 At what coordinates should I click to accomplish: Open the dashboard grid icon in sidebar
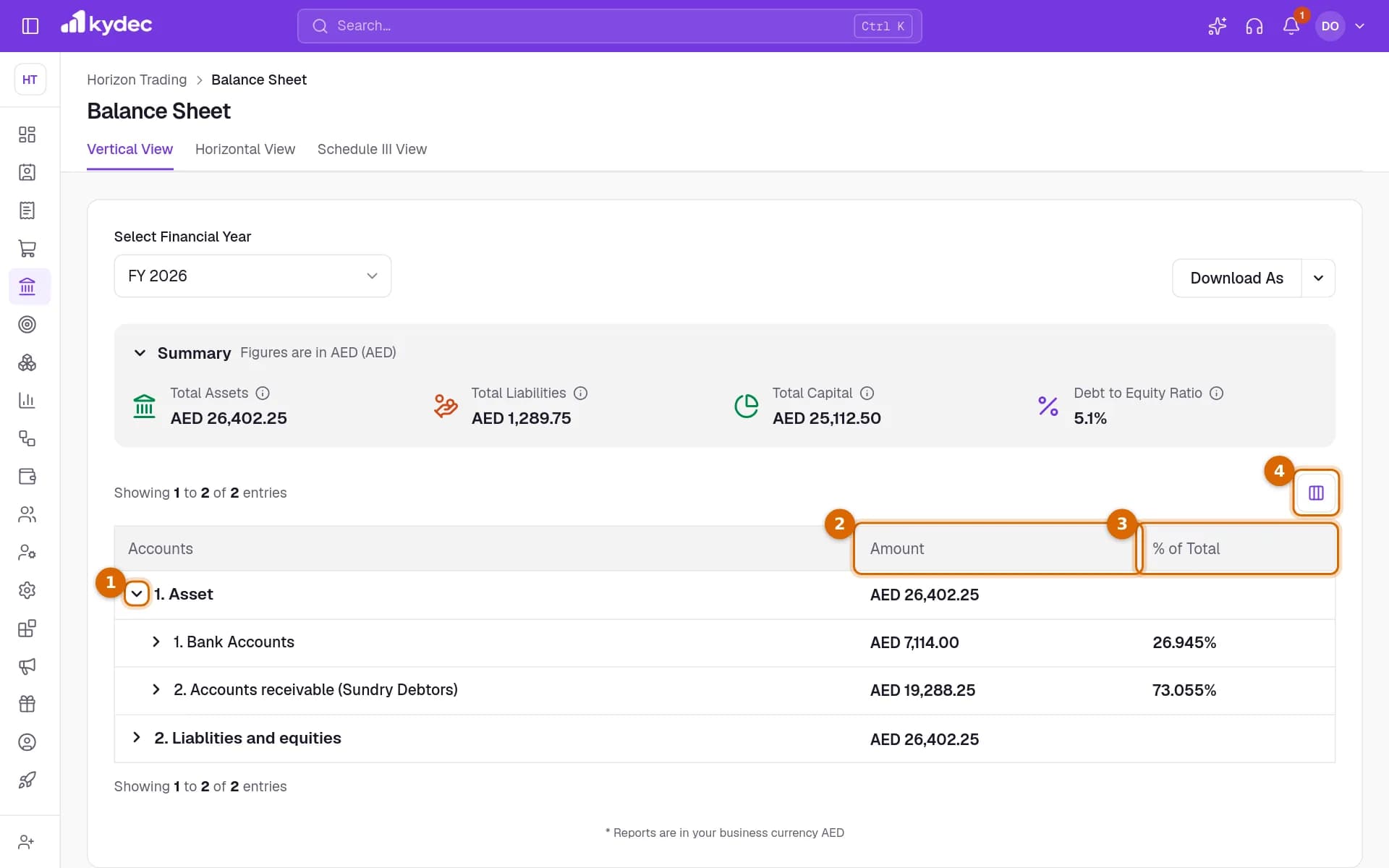[27, 135]
